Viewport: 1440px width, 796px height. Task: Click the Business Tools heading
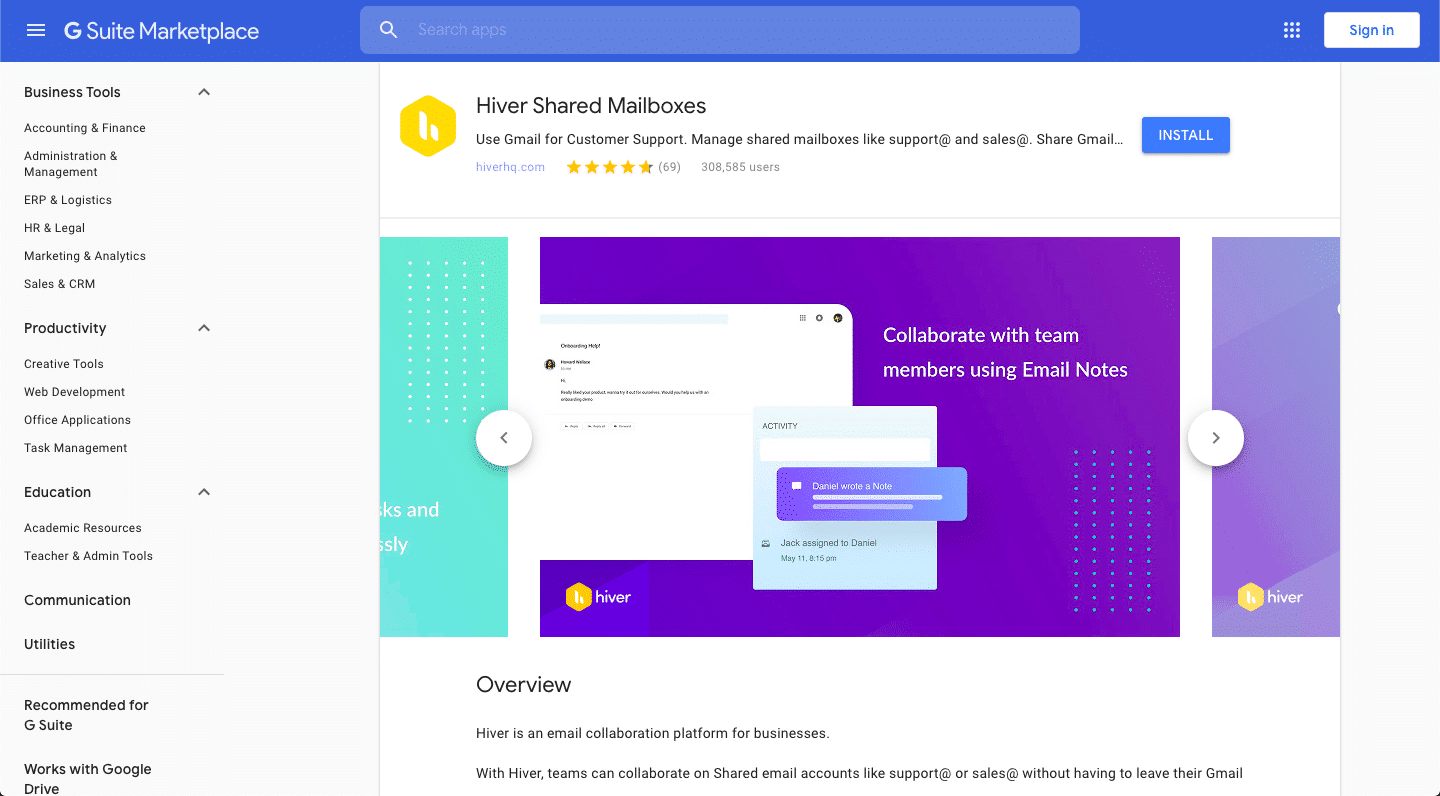(x=72, y=92)
